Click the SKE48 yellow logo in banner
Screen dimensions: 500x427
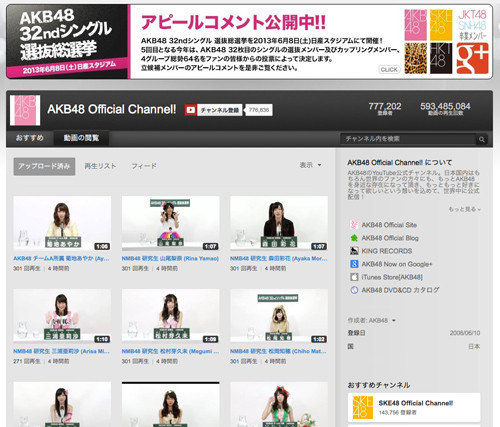441,25
